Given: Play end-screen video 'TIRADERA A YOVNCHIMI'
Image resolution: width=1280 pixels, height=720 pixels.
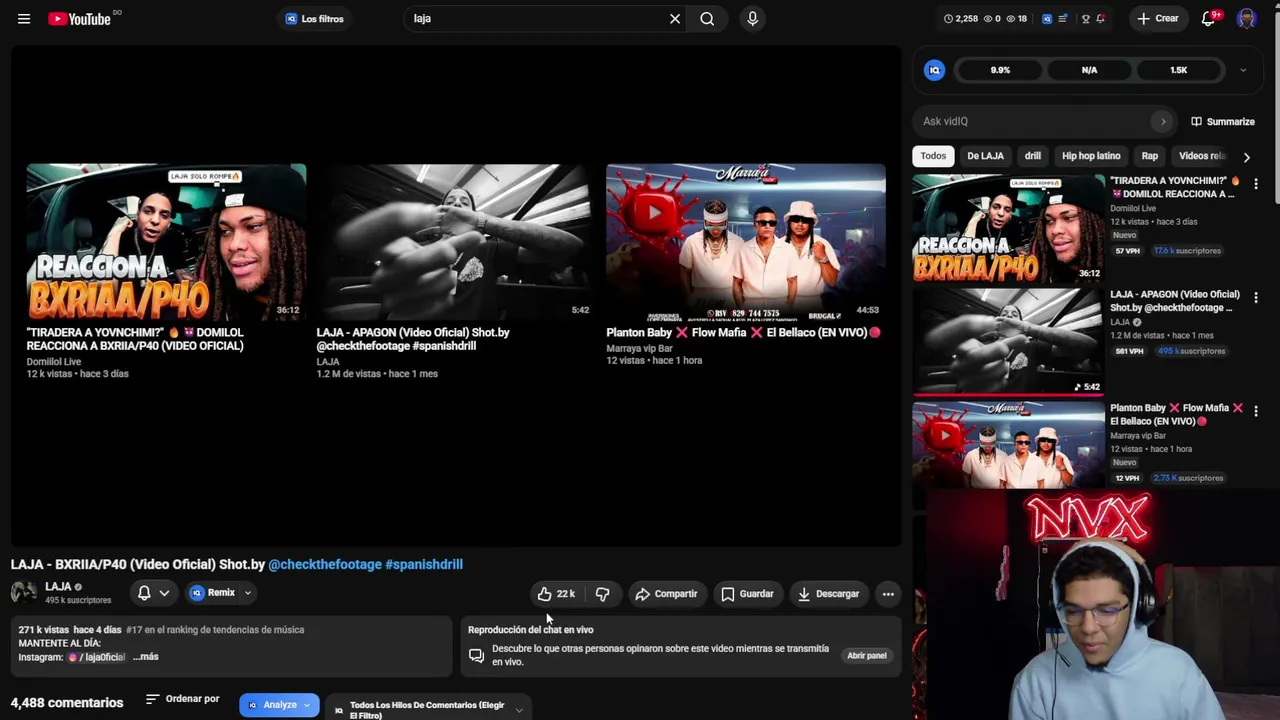Looking at the screenshot, I should tap(166, 242).
